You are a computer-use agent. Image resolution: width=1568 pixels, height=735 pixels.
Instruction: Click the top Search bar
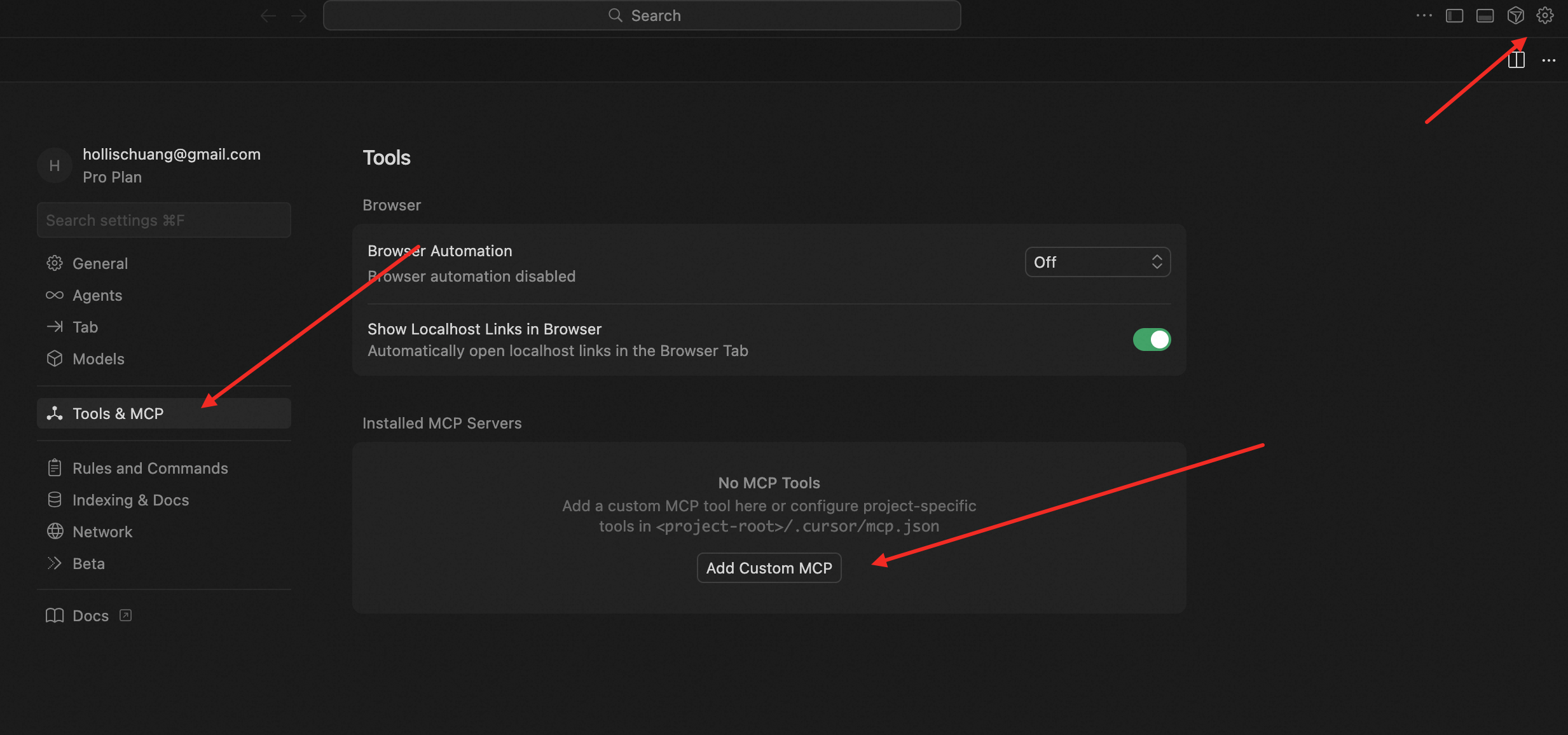click(x=642, y=15)
